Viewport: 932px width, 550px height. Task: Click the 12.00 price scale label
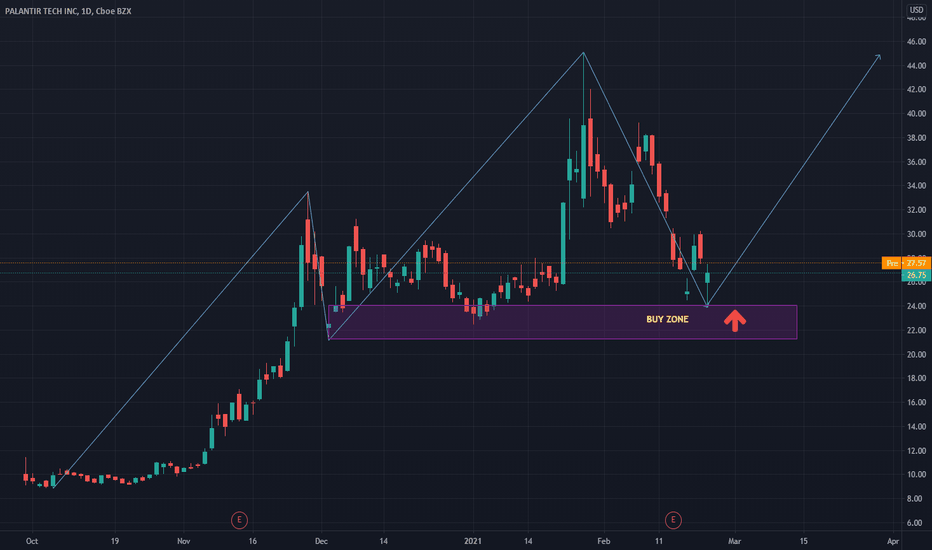tap(916, 451)
